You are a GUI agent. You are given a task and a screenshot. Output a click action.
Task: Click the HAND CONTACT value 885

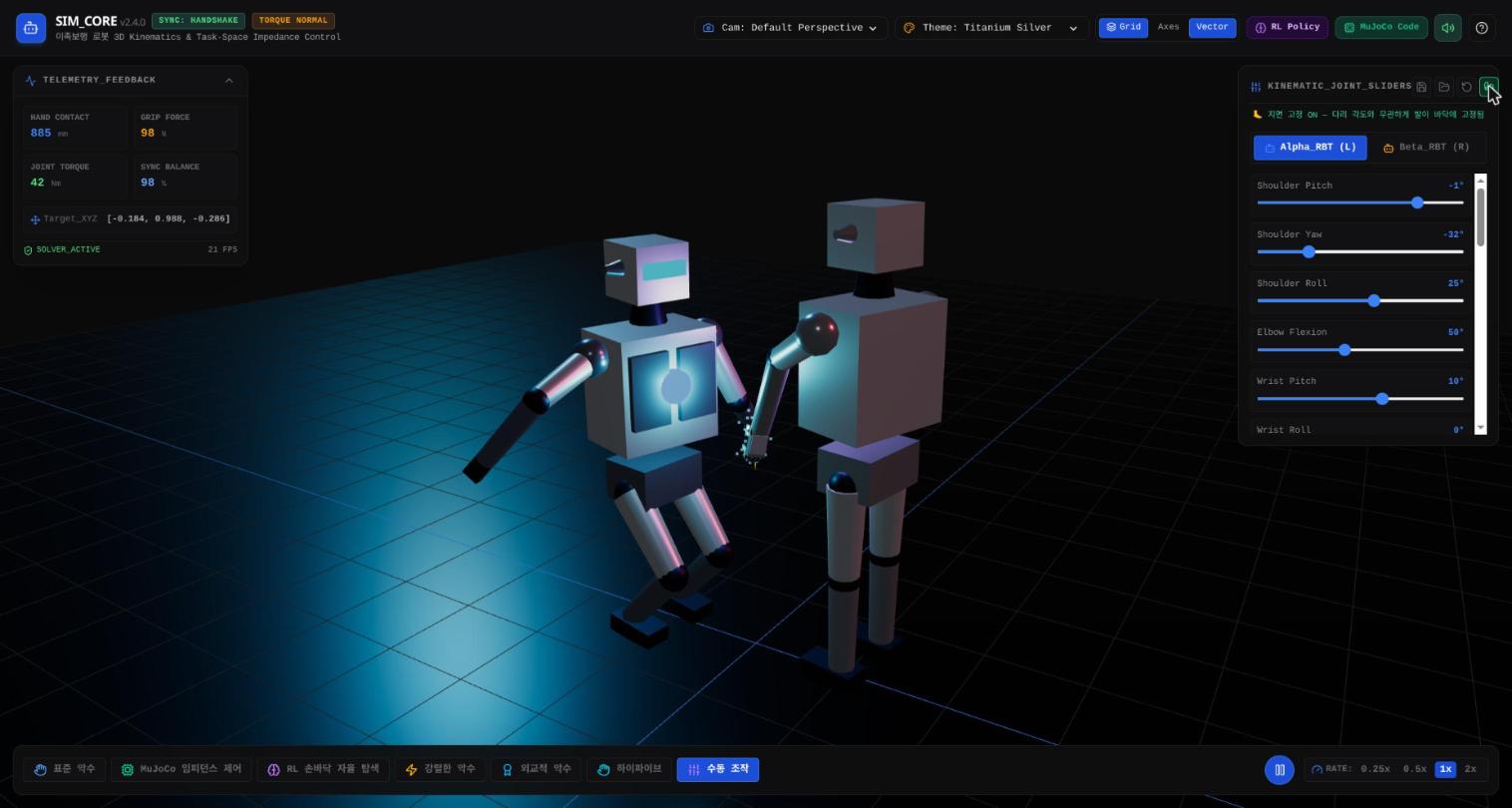pos(41,133)
